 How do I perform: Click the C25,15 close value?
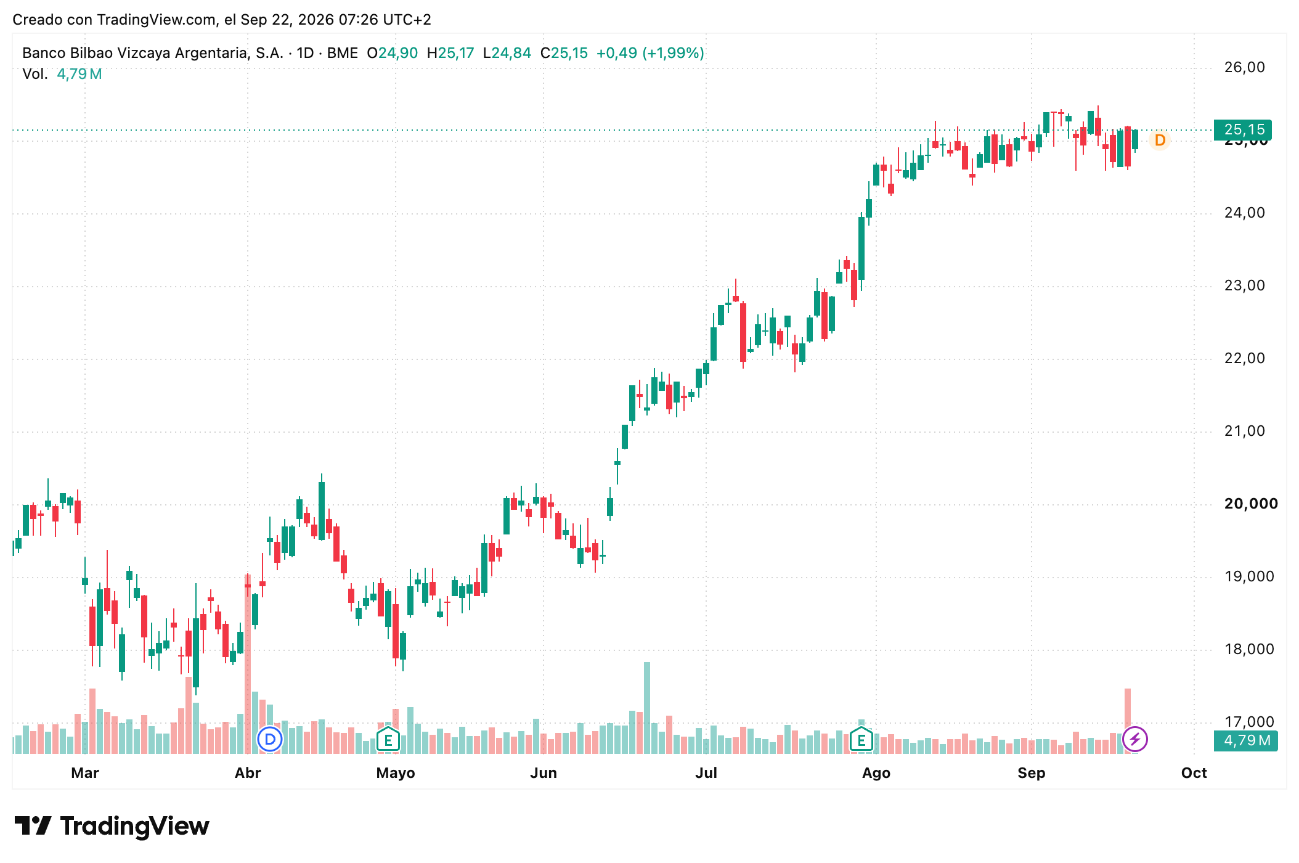point(564,53)
